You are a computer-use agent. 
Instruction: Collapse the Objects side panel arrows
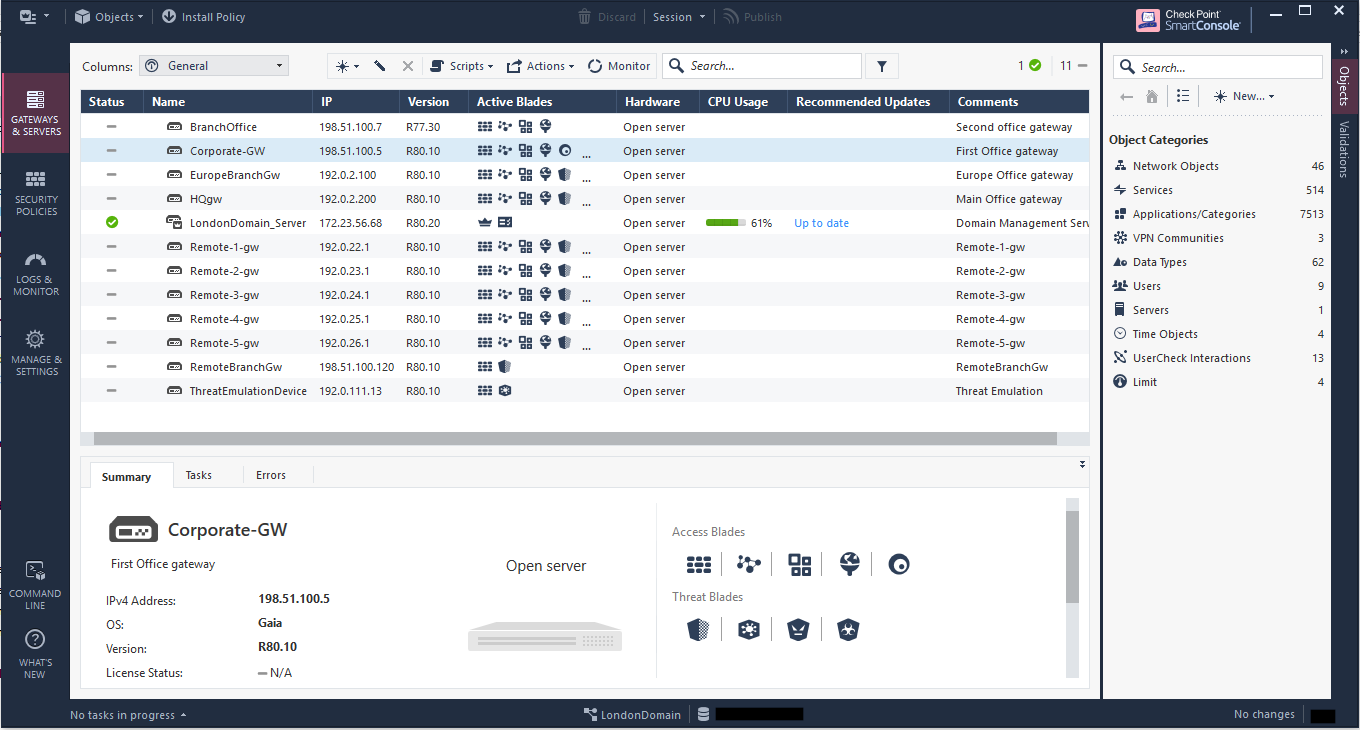1344,49
